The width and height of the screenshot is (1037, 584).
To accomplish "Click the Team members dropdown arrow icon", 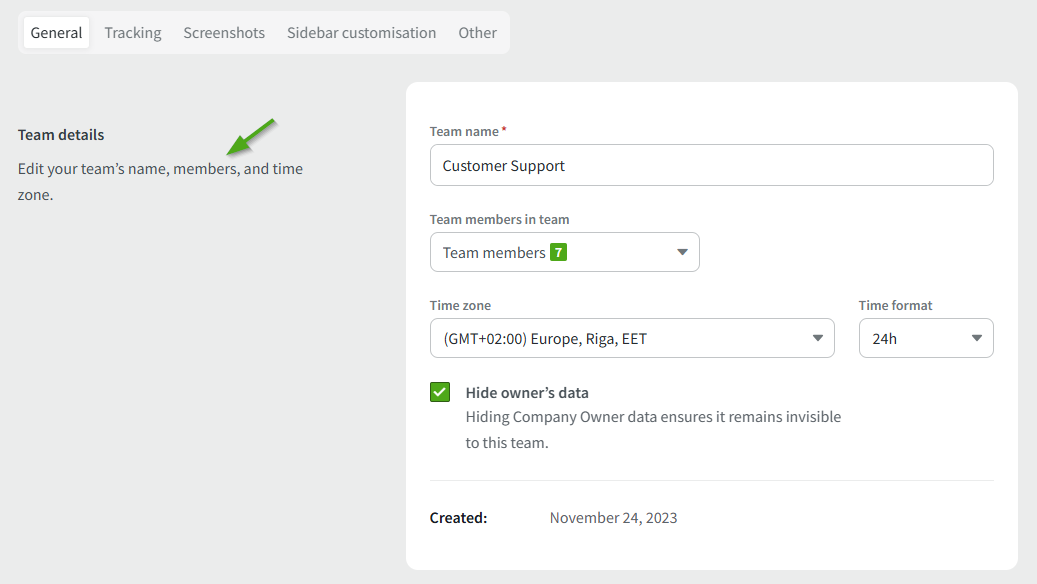I will tap(682, 253).
